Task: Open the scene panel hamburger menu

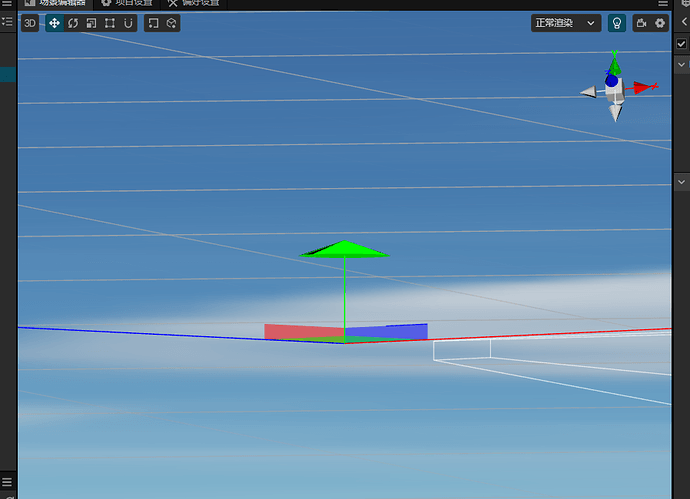Action: pyautogui.click(x=663, y=4)
